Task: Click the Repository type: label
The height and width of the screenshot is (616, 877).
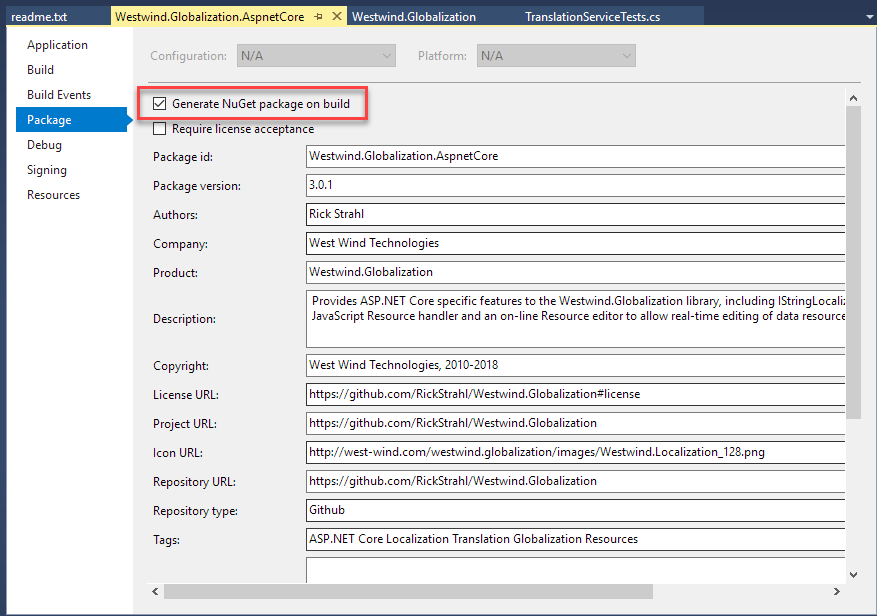Action: coord(195,511)
